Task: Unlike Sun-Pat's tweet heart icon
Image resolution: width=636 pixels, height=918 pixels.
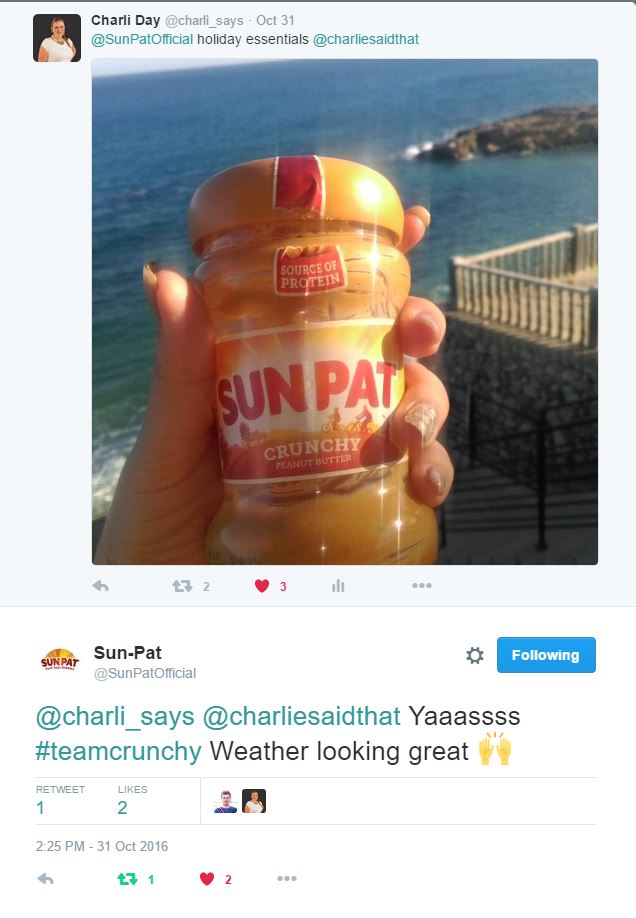Action: [x=207, y=878]
